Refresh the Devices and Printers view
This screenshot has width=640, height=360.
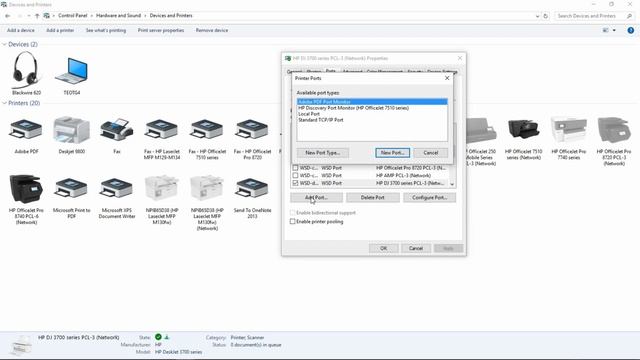[545, 16]
